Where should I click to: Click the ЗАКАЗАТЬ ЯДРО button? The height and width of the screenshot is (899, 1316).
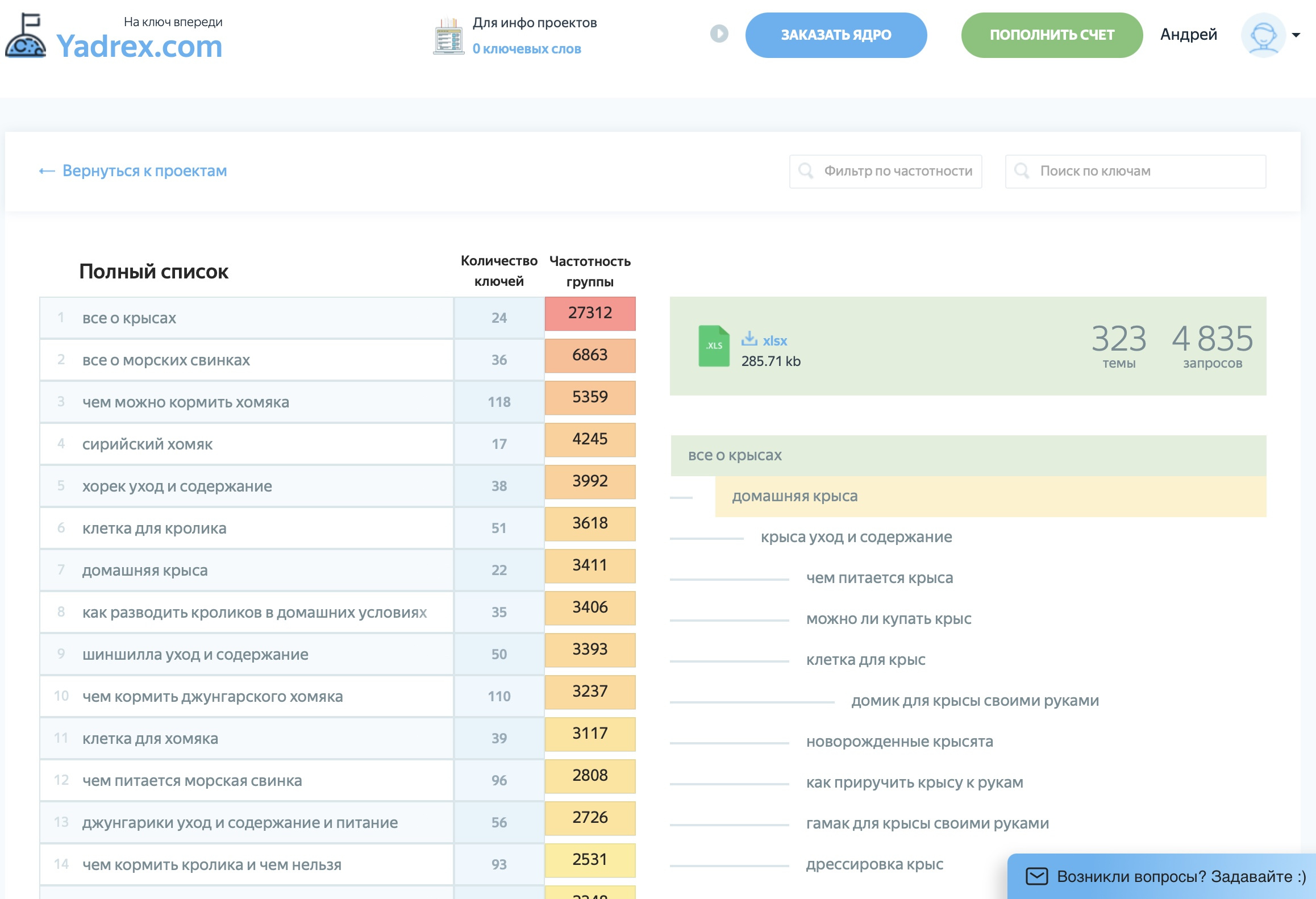click(x=835, y=35)
